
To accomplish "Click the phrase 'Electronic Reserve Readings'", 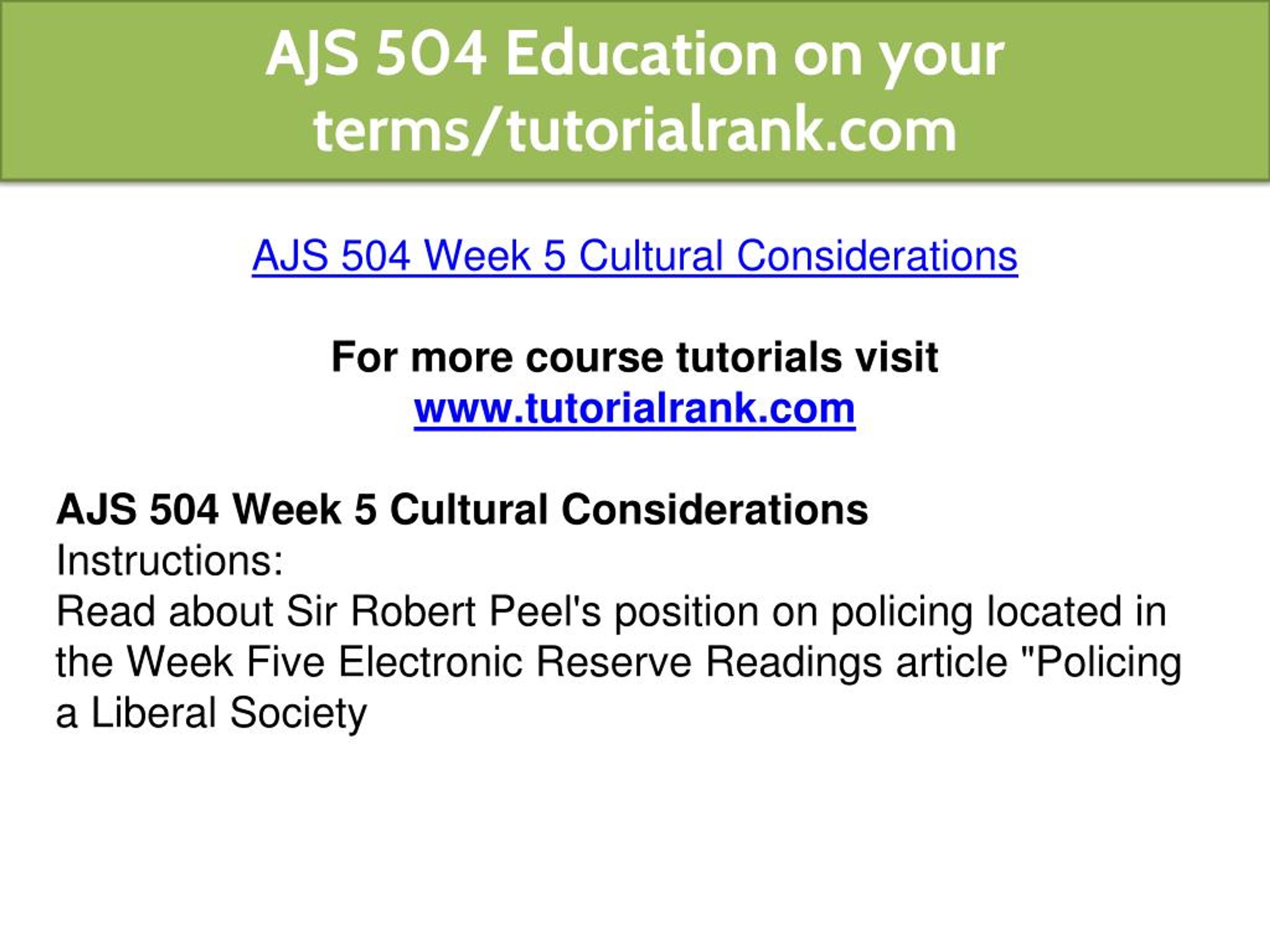I will [x=610, y=661].
